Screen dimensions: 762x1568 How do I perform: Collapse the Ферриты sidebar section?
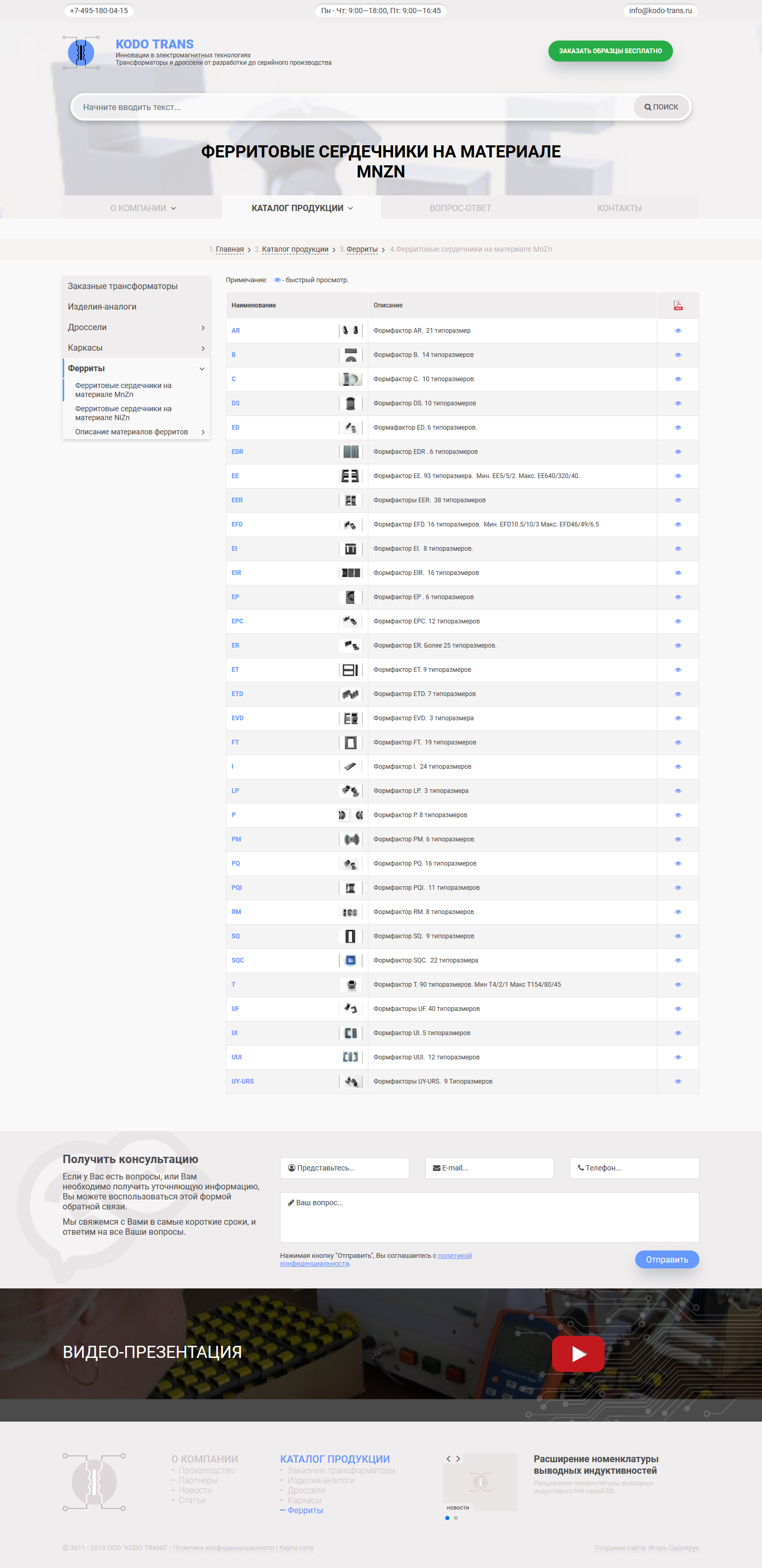click(202, 368)
